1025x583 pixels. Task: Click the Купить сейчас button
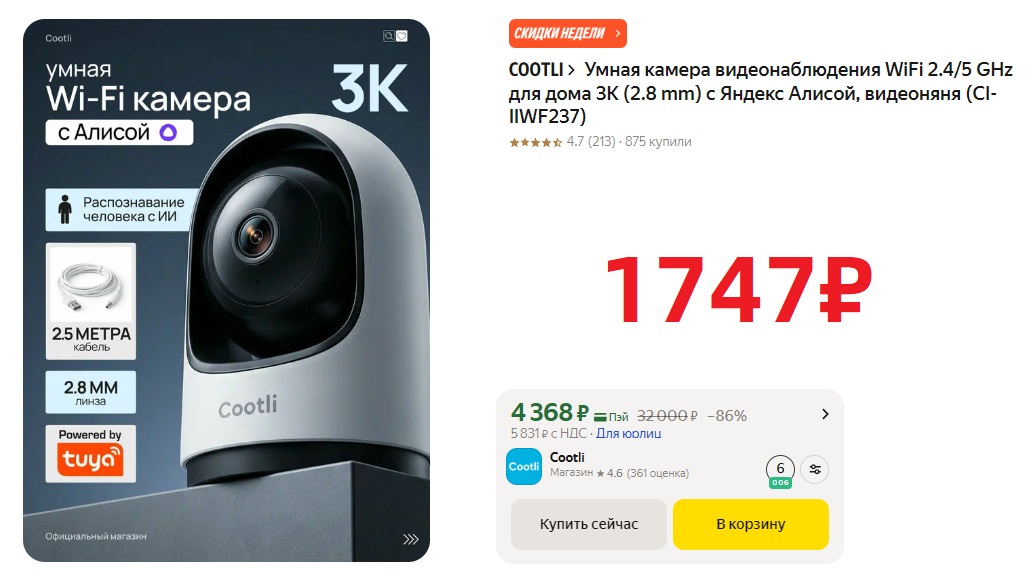(x=588, y=524)
